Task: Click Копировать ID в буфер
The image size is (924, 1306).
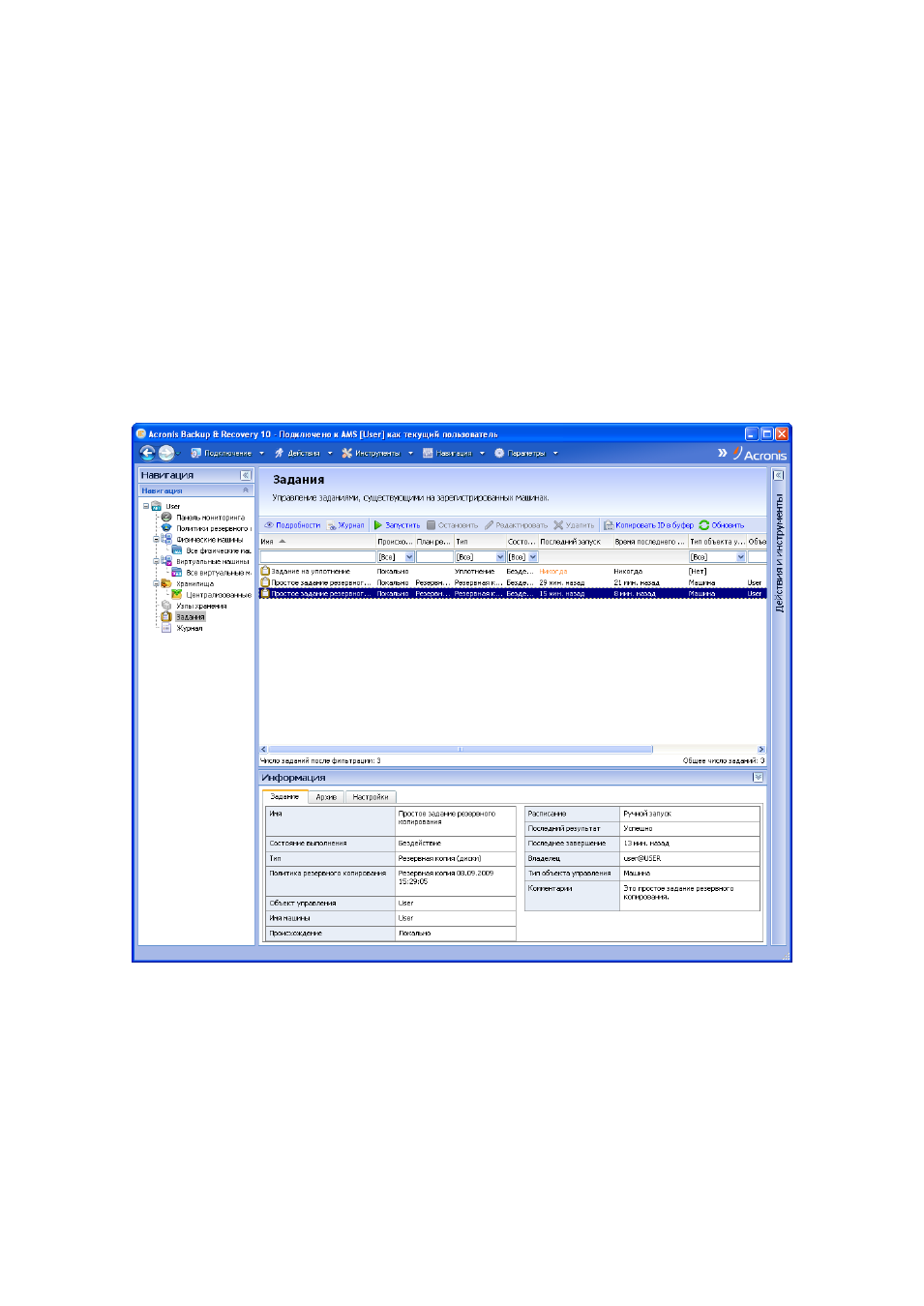Action: click(648, 525)
